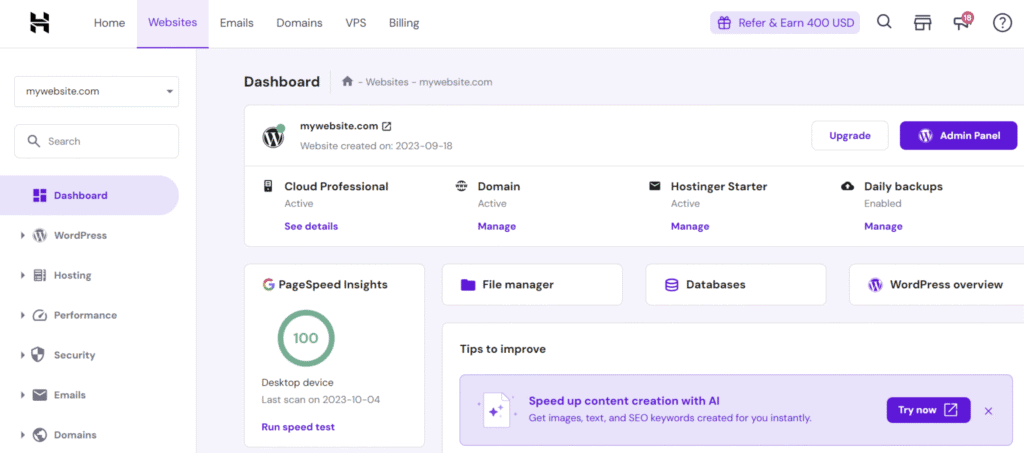Click the PageSpeed score 100 gauge
The image size is (1024, 453).
305,338
